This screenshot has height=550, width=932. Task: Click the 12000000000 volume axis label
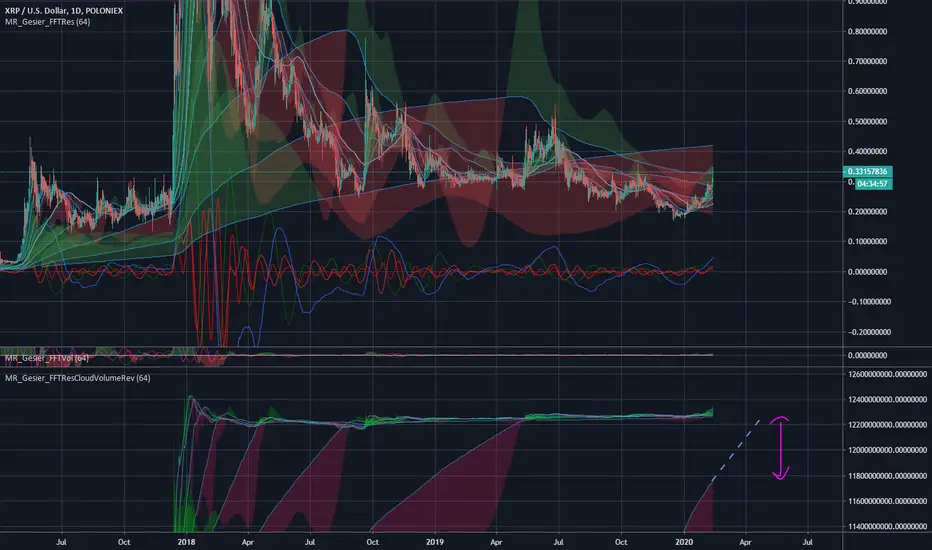tap(887, 450)
